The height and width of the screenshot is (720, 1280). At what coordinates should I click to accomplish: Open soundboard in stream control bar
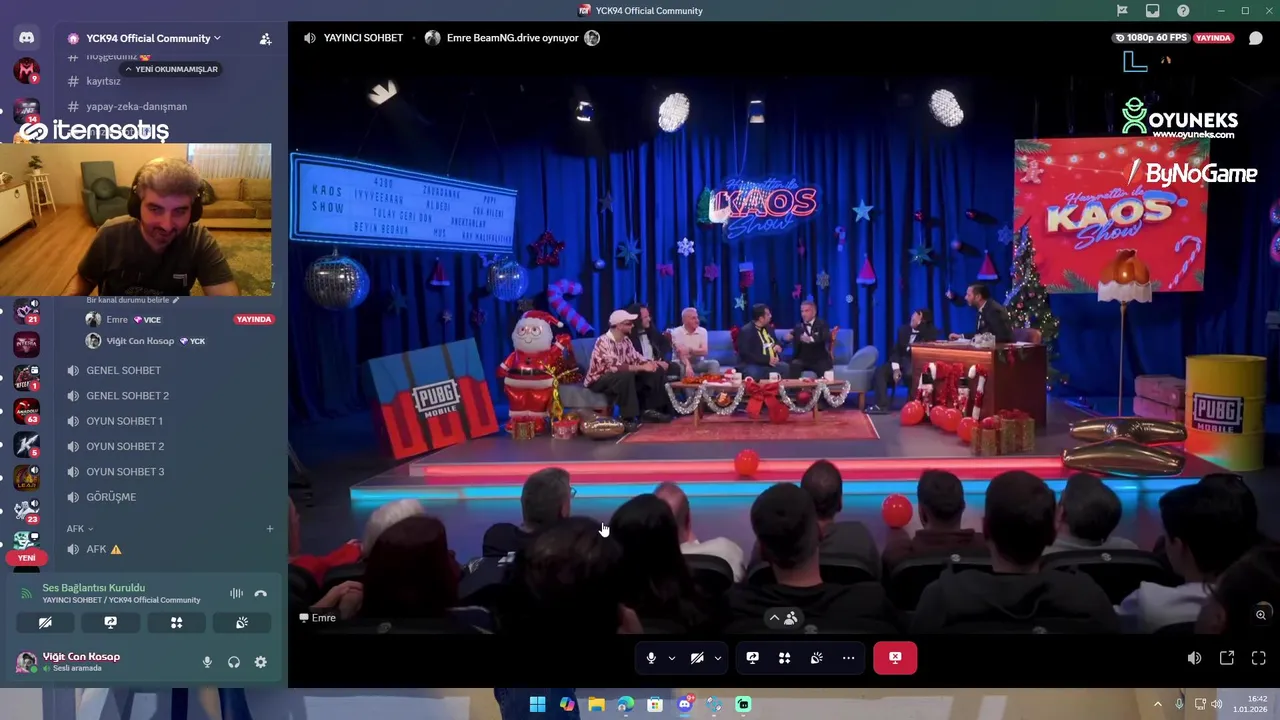point(816,658)
